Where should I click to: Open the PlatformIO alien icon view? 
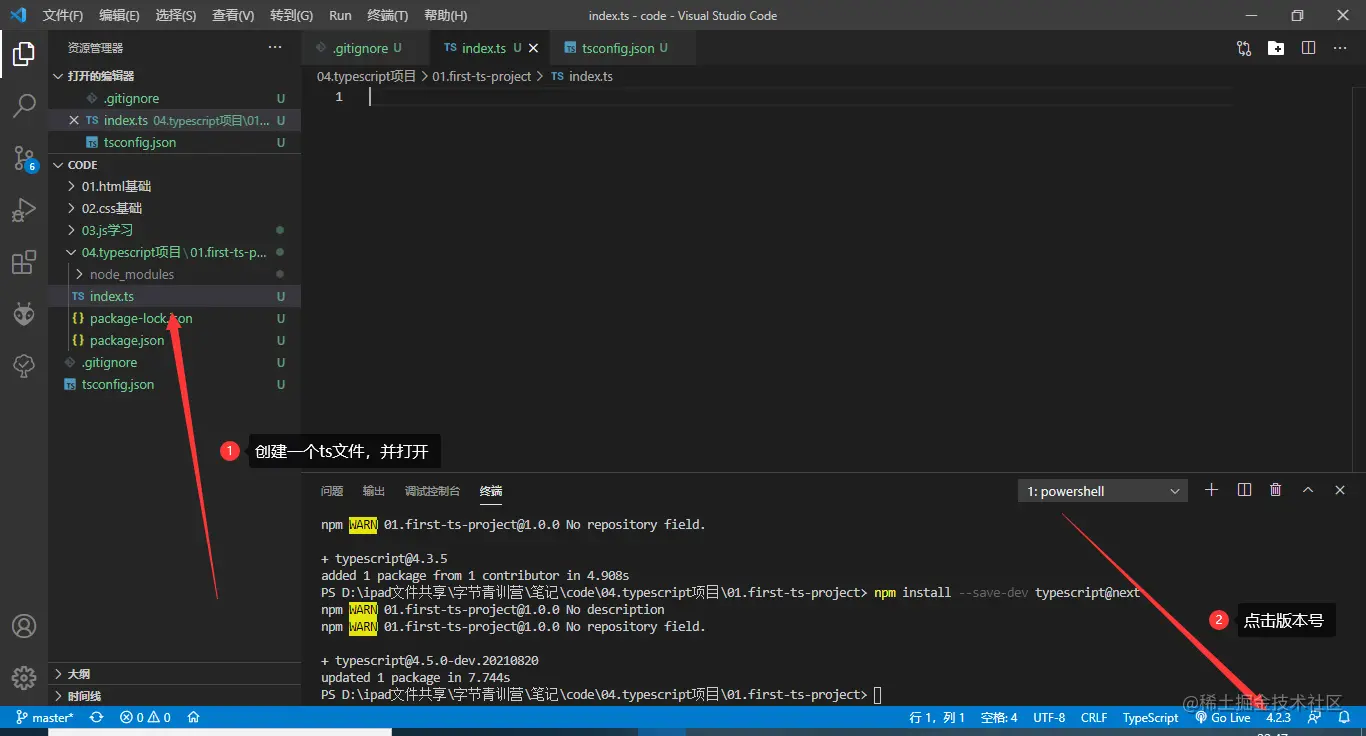[24, 315]
